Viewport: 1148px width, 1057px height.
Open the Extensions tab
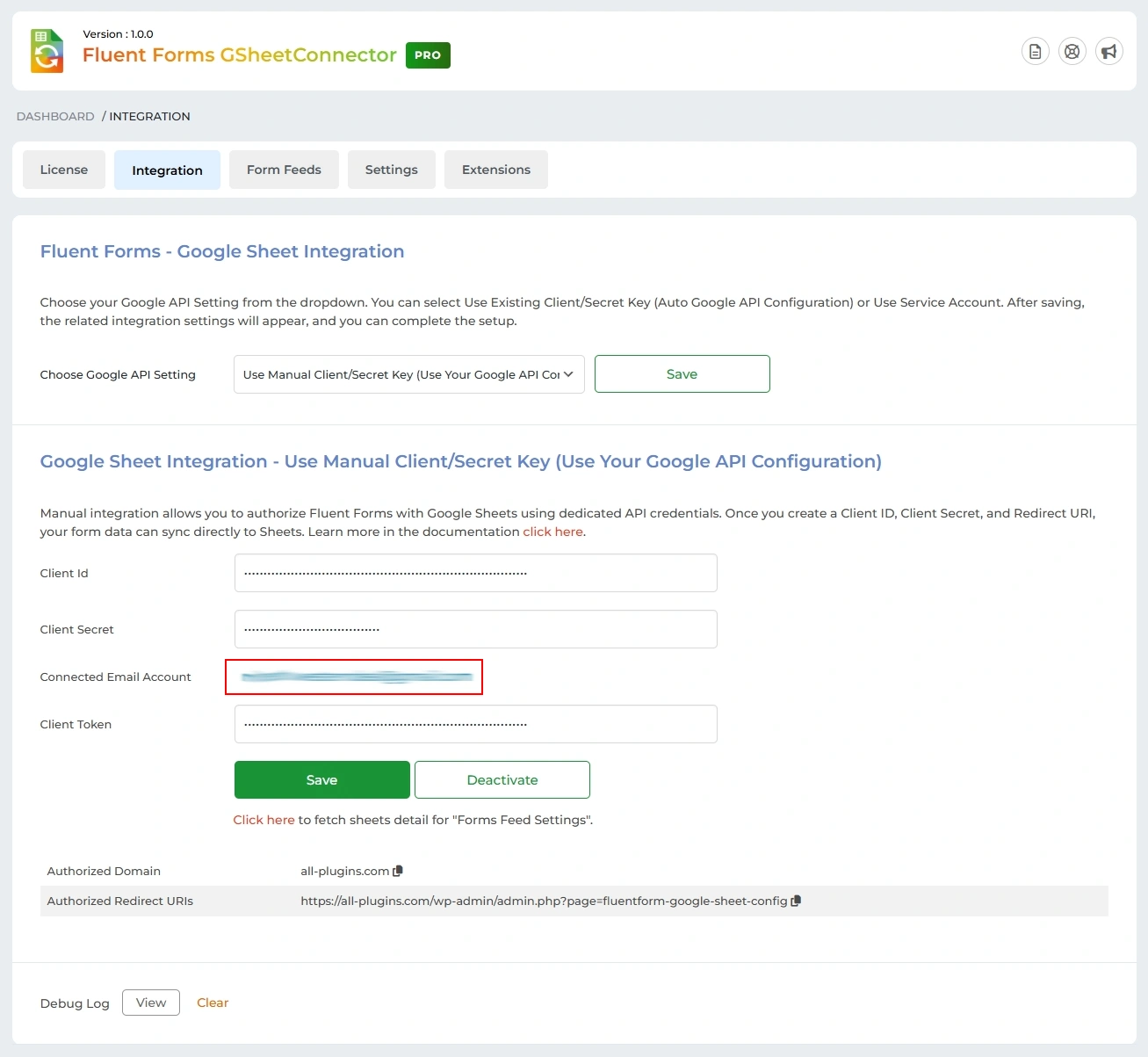click(495, 169)
